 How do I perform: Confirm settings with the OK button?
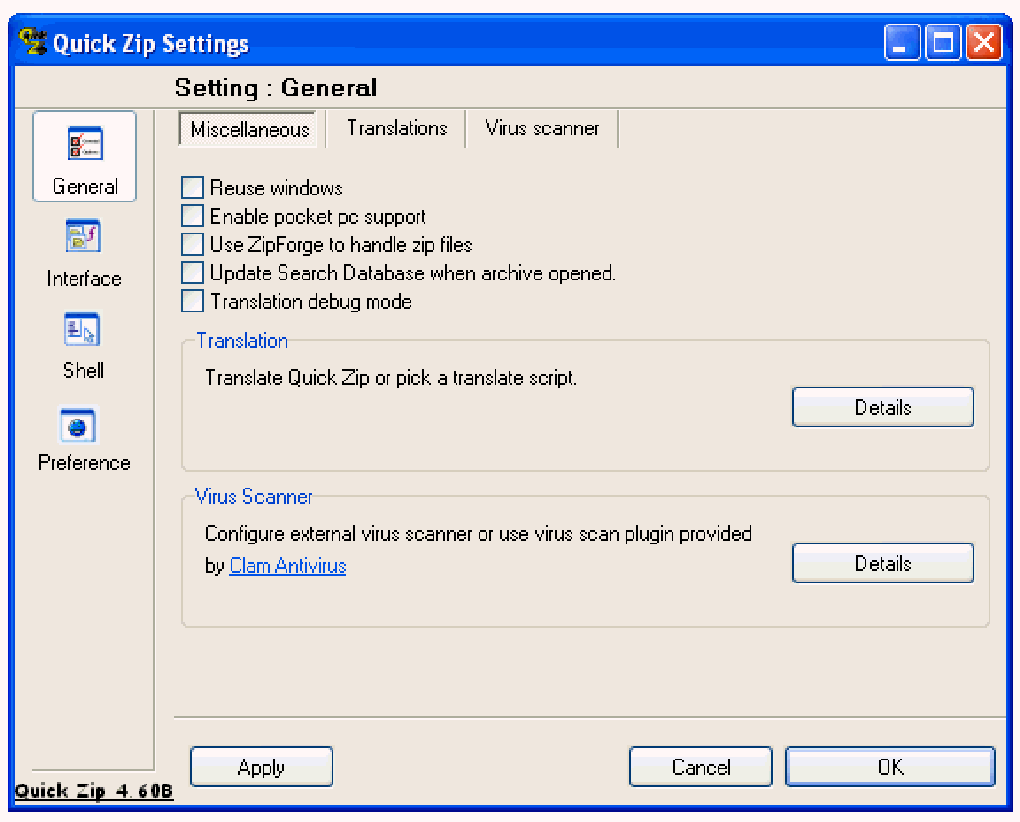(890, 767)
